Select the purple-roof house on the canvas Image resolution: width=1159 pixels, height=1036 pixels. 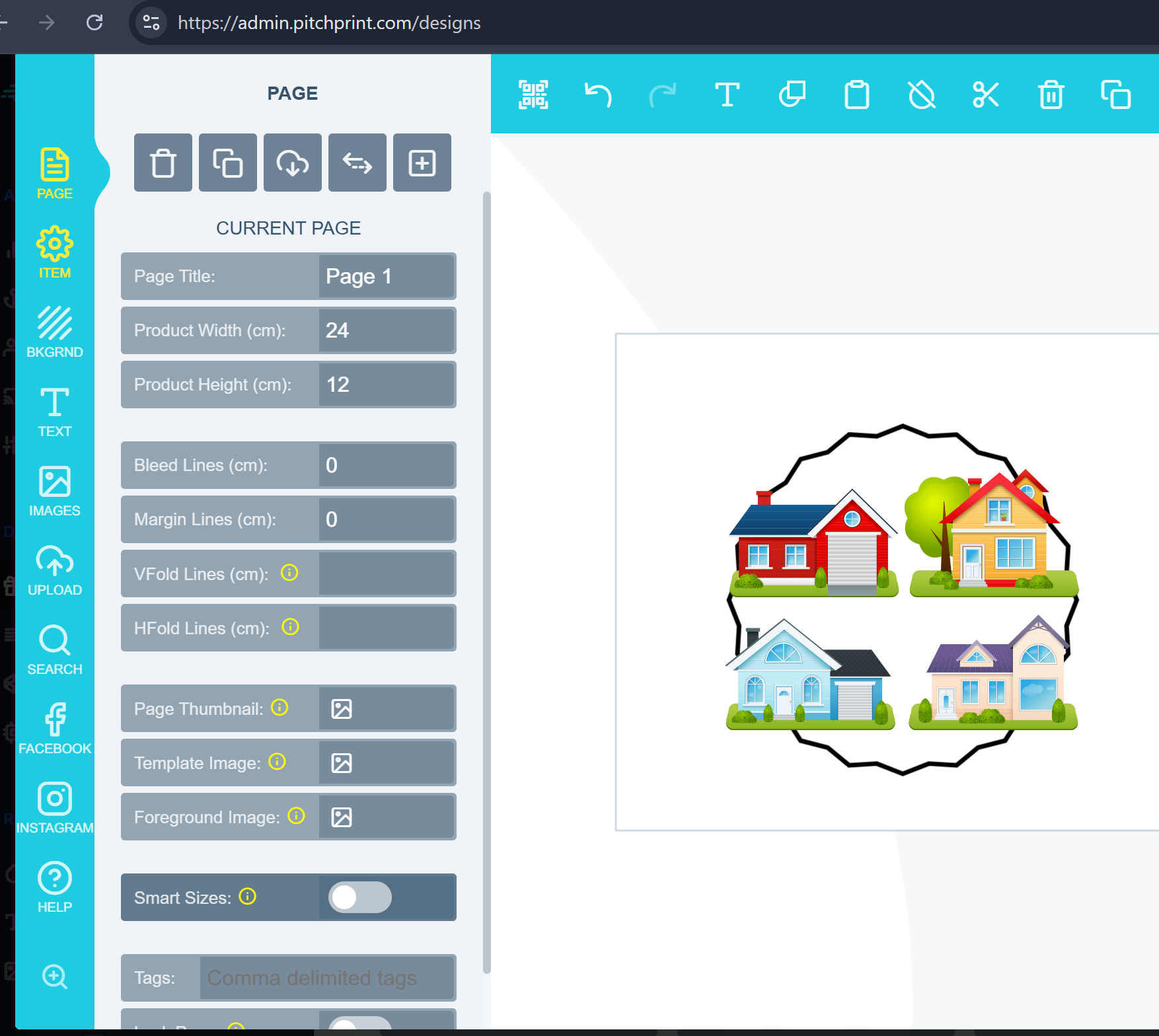pos(993,672)
